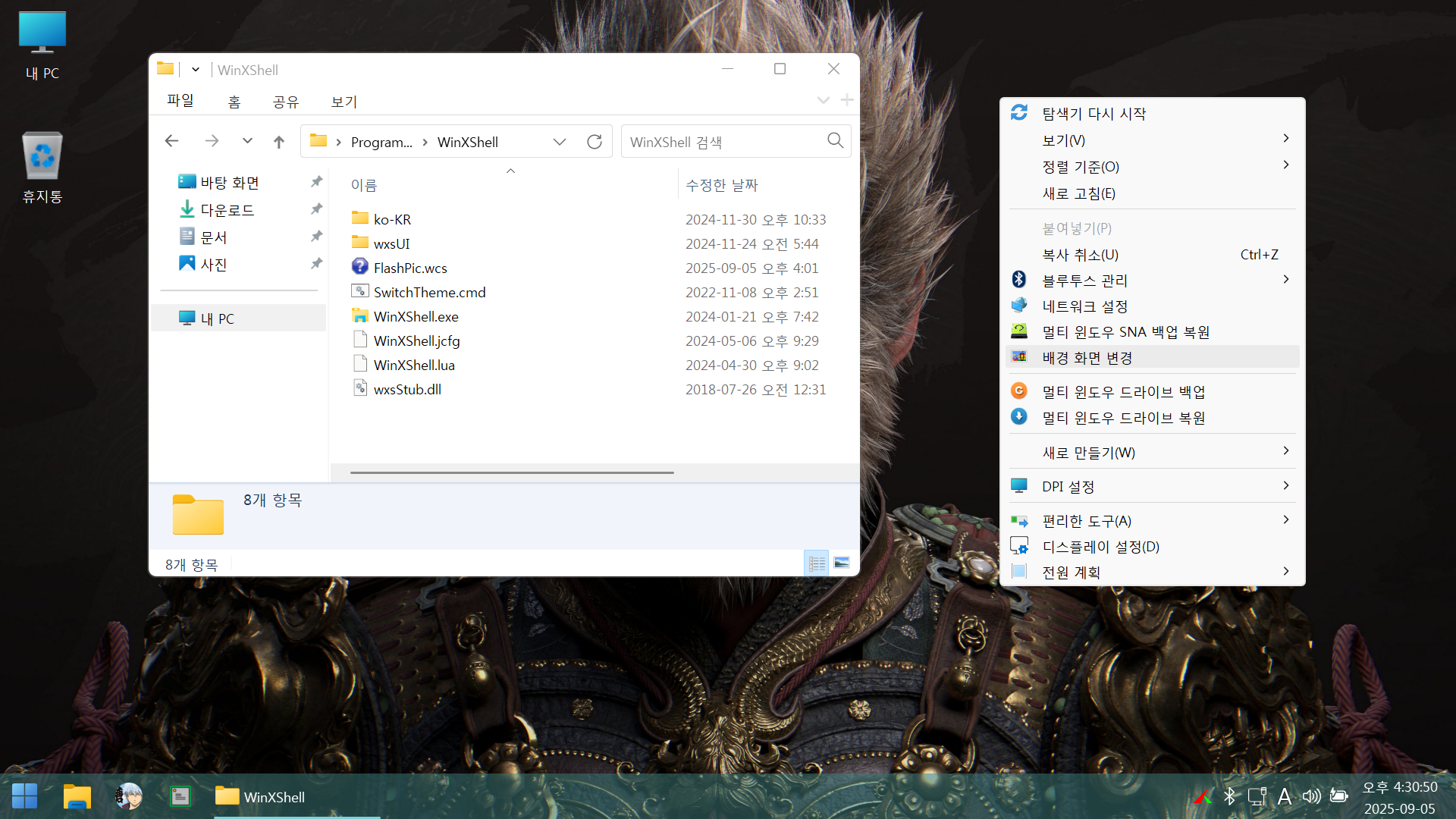Click the Bluetooth management menu icon
The width and height of the screenshot is (1456, 819).
coord(1019,280)
